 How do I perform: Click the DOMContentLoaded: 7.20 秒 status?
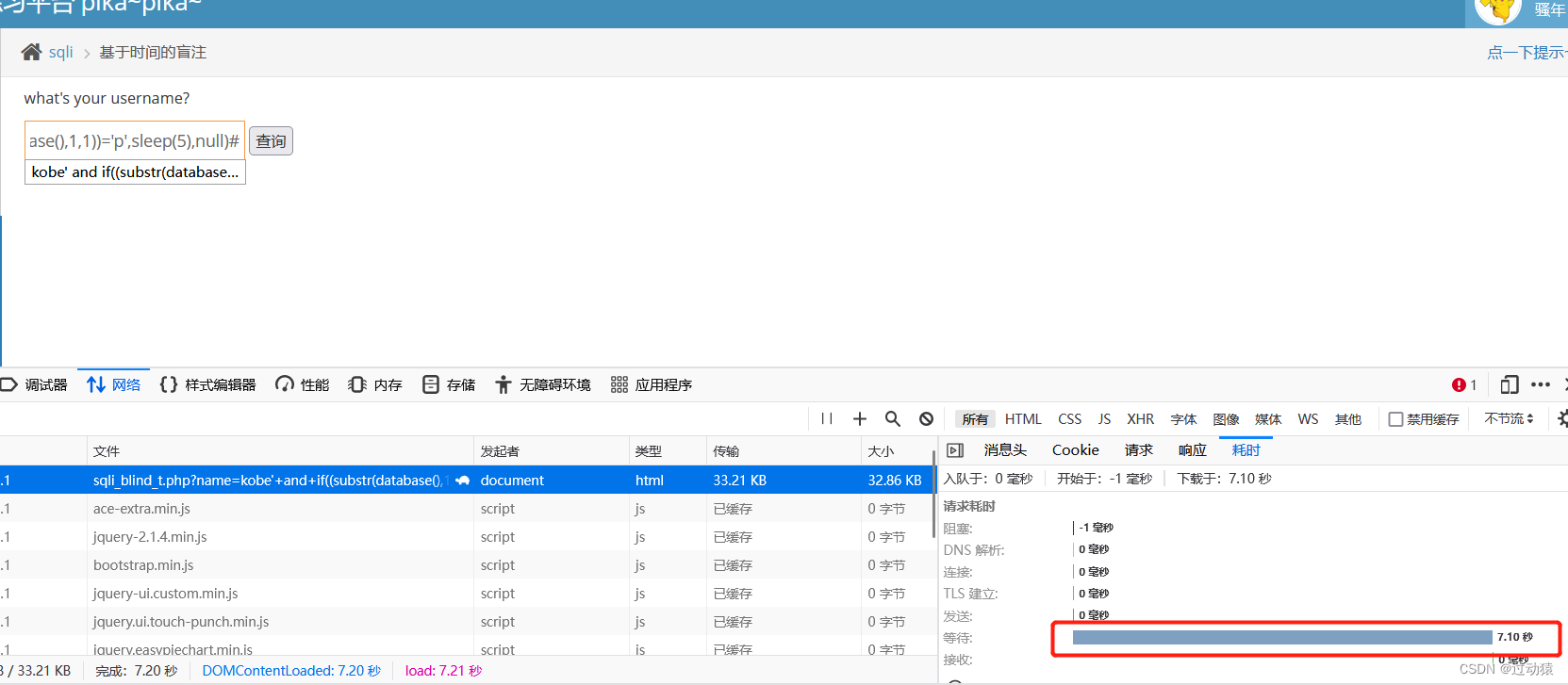point(291,671)
